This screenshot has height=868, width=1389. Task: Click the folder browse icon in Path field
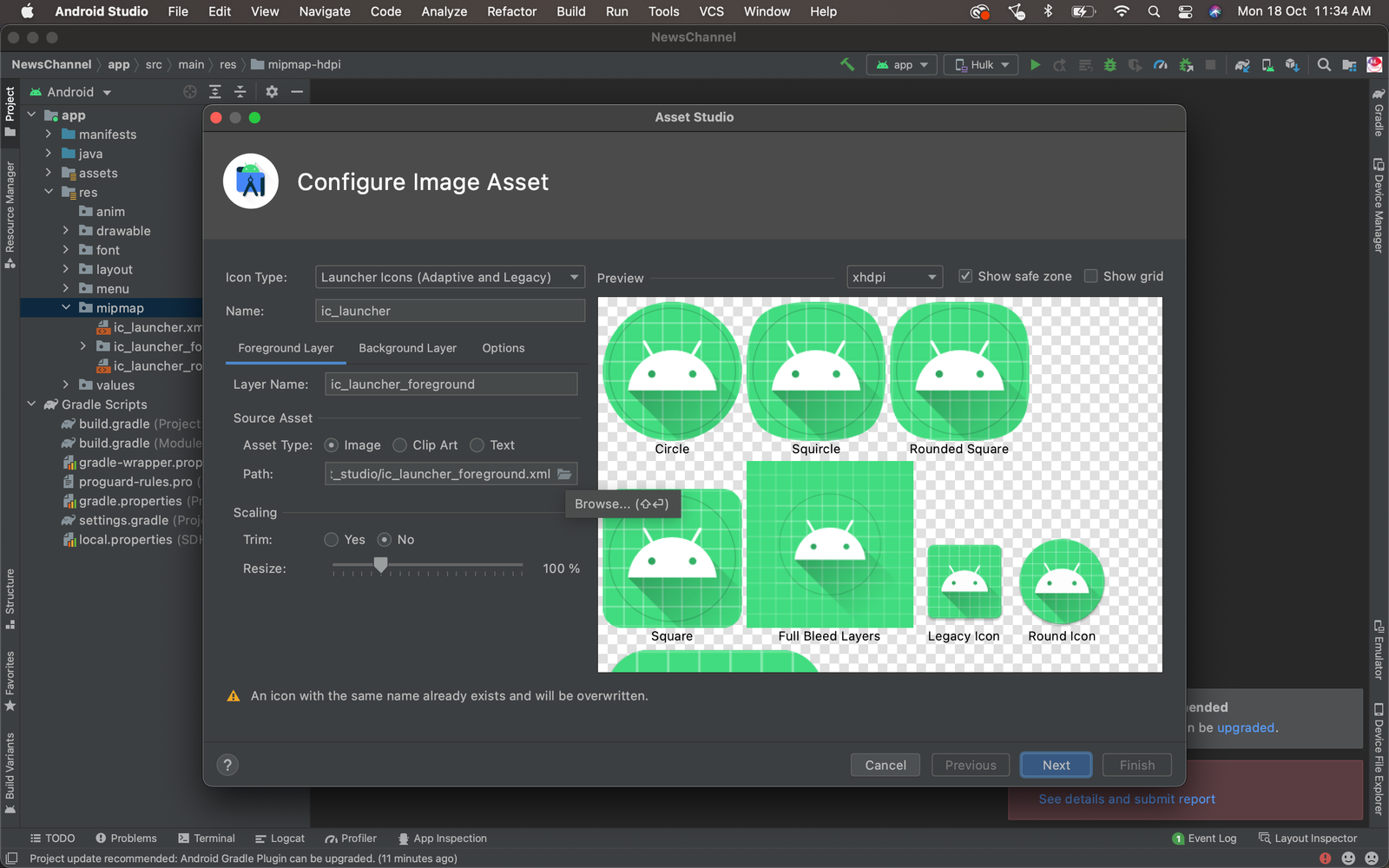565,474
